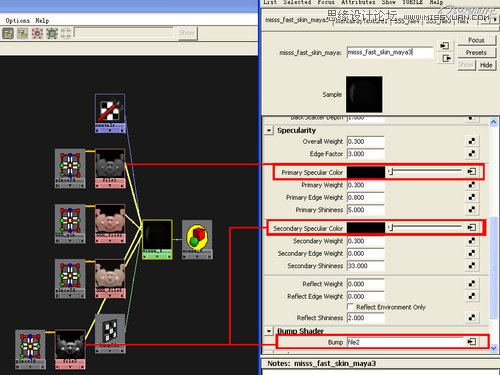Click the Focus button
This screenshot has height=375, width=500.
click(x=476, y=40)
